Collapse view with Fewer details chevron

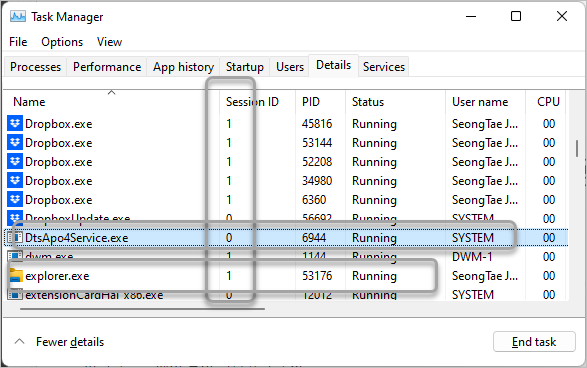(19, 341)
